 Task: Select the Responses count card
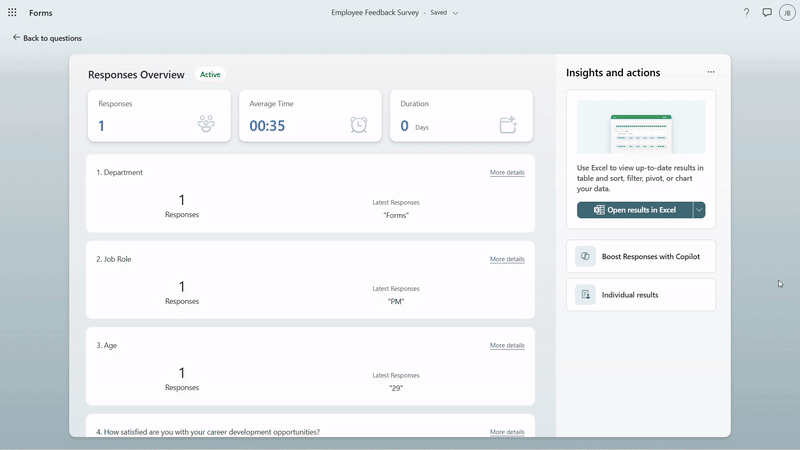[x=159, y=116]
